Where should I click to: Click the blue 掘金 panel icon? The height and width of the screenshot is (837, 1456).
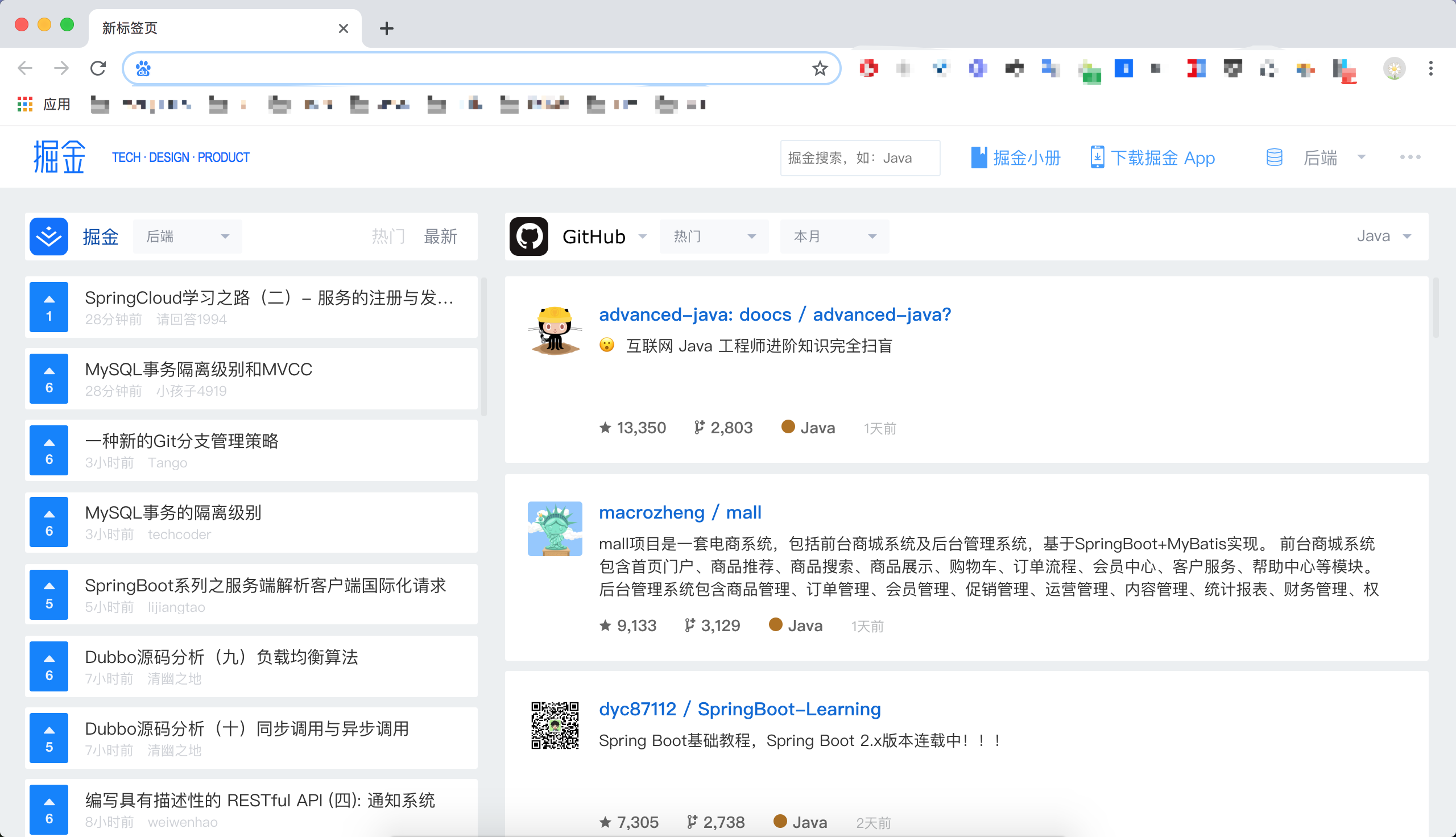49,237
